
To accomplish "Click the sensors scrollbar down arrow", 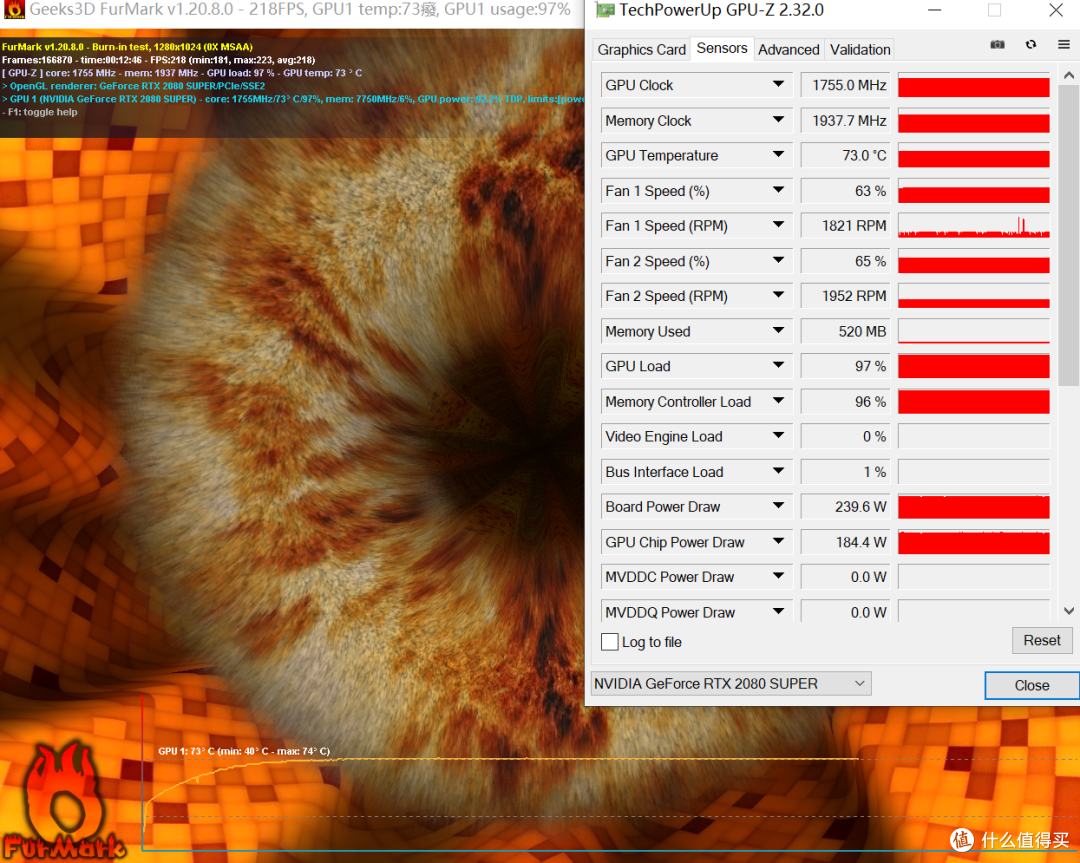I will [x=1068, y=611].
